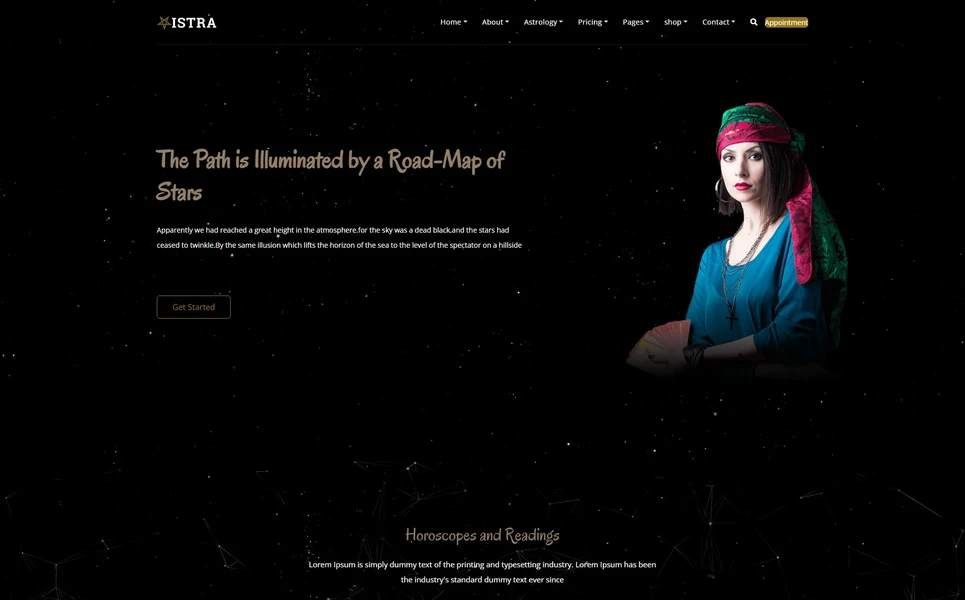Click the Get Started button
The width and height of the screenshot is (965, 600).
193,306
